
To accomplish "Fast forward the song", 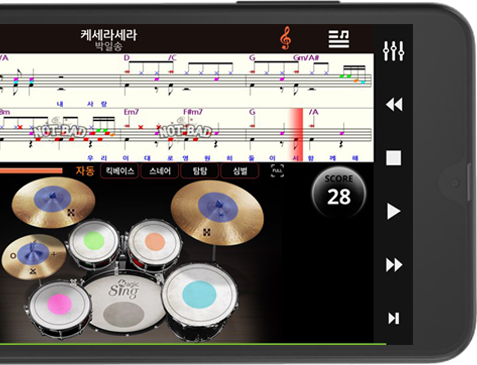I will tap(394, 265).
